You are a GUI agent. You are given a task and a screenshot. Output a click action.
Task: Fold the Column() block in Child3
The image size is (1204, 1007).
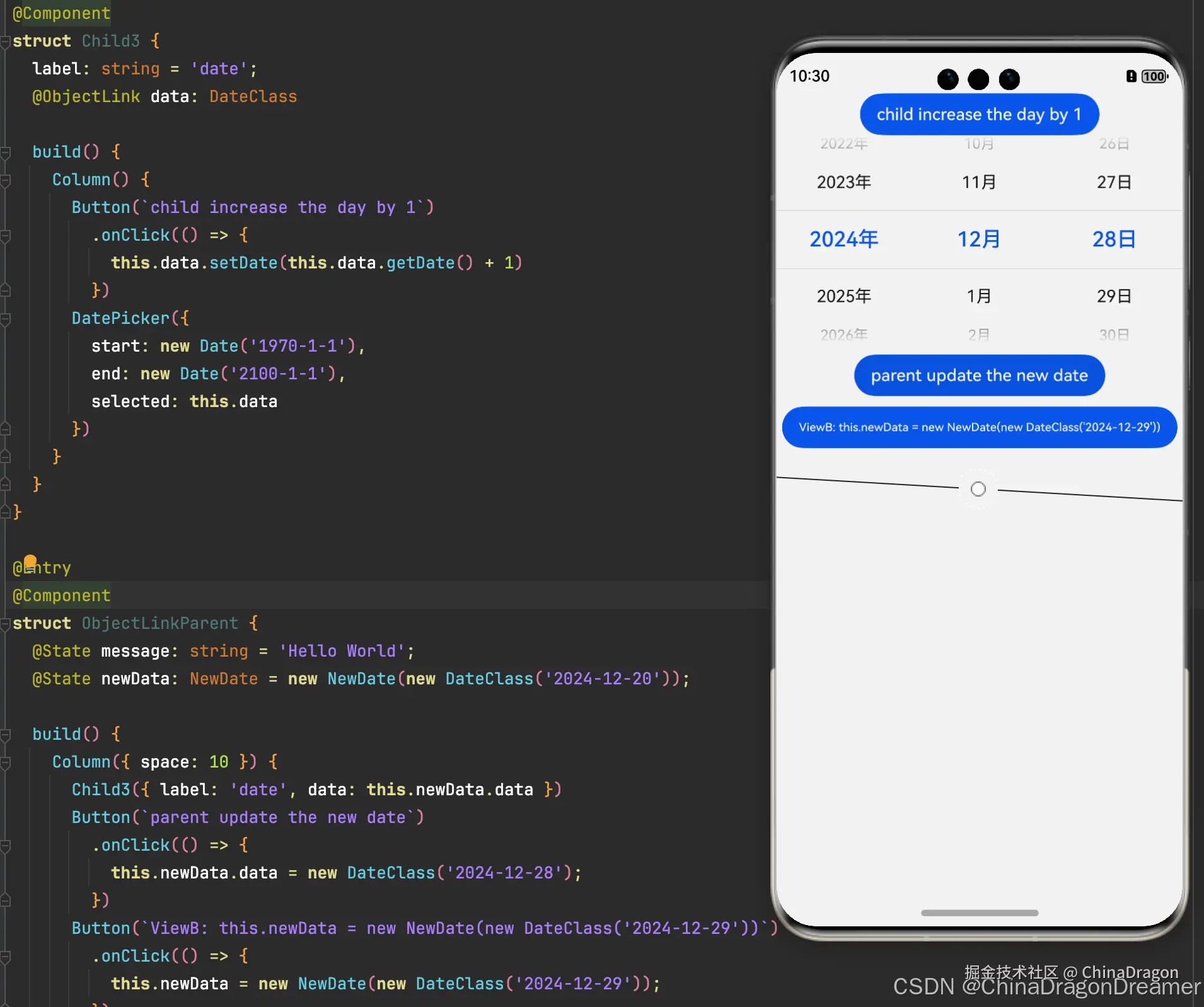pyautogui.click(x=6, y=180)
